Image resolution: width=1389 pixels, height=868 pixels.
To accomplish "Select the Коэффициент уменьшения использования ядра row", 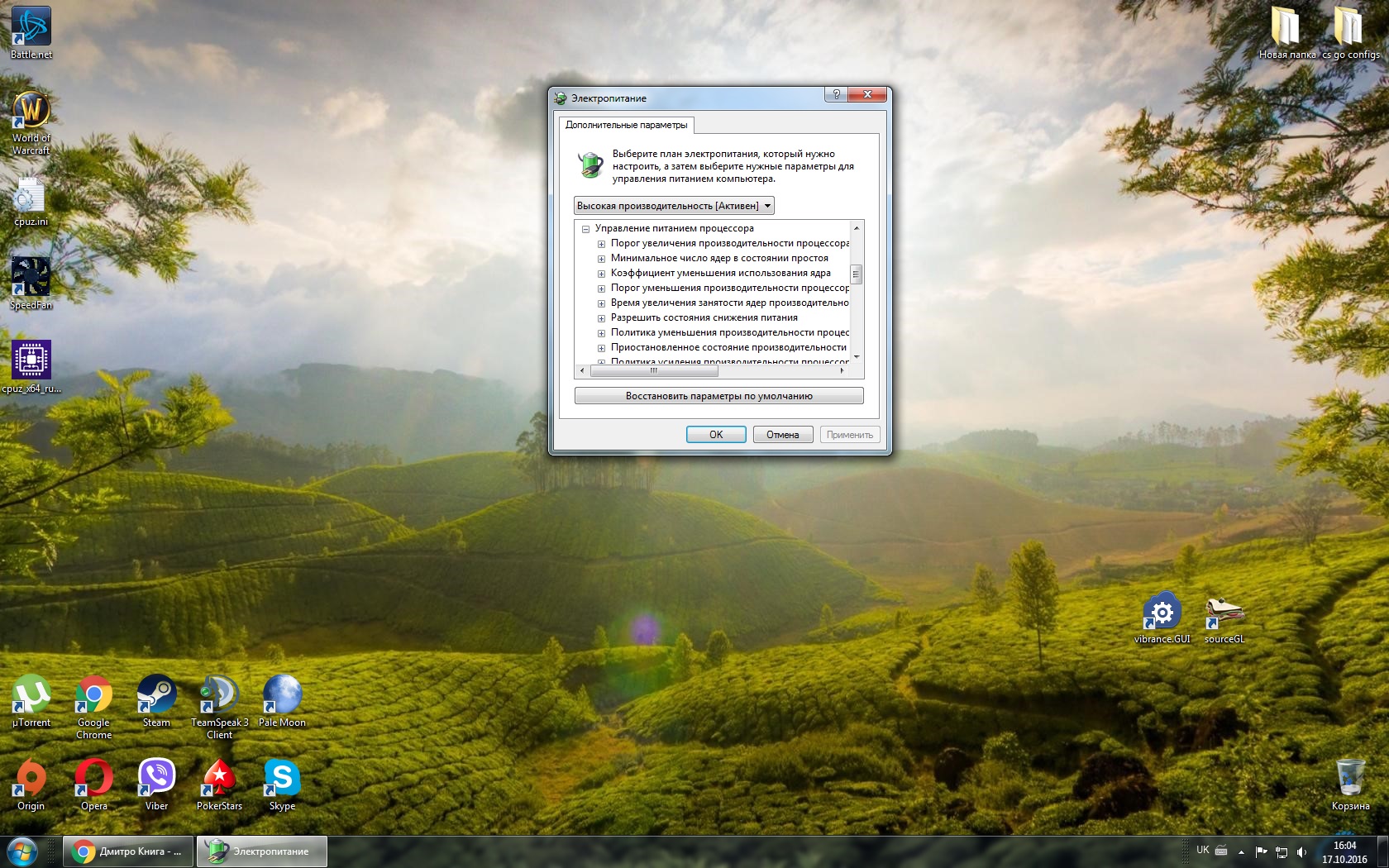I will click(721, 273).
